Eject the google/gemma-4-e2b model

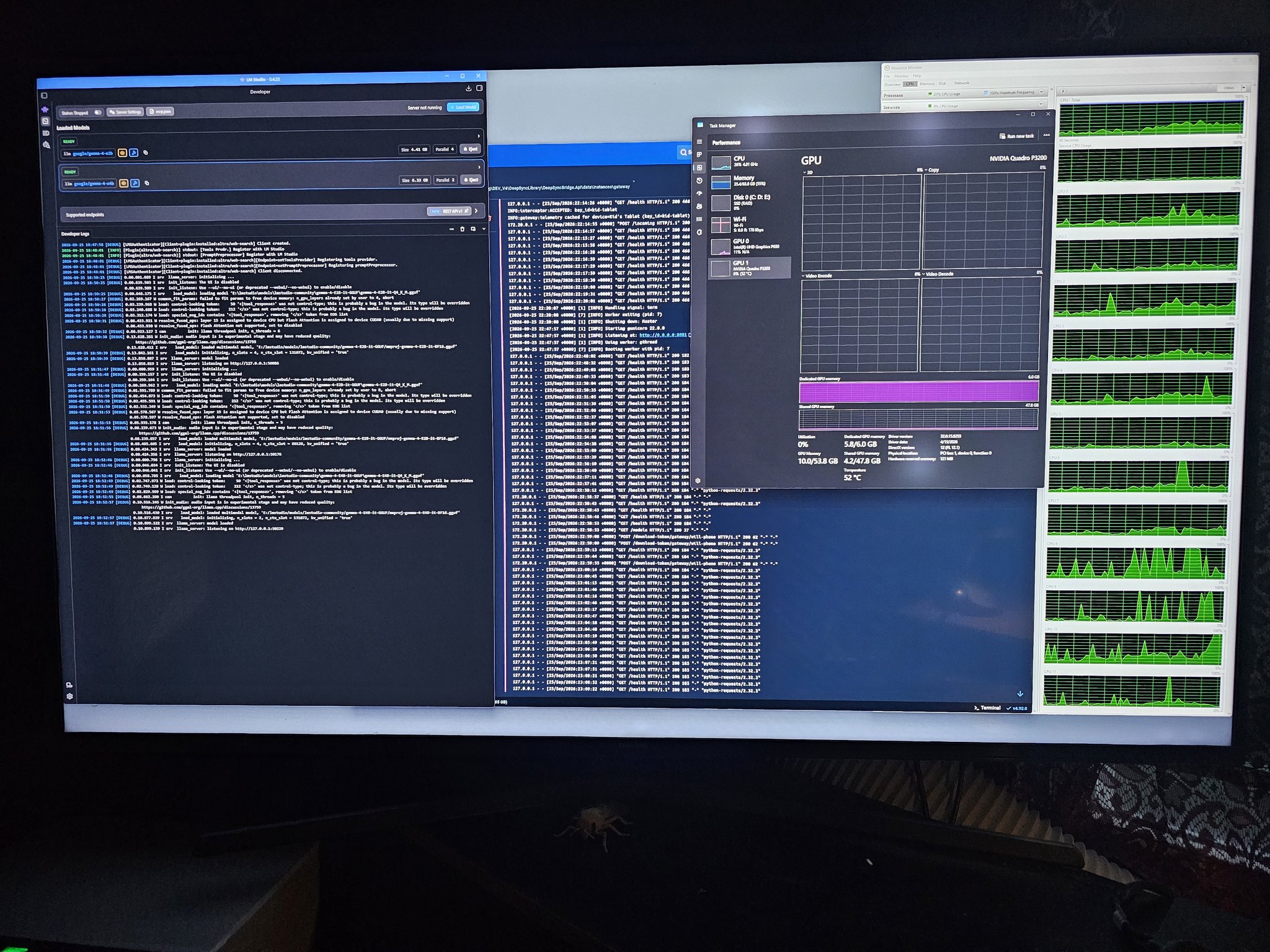(470, 149)
